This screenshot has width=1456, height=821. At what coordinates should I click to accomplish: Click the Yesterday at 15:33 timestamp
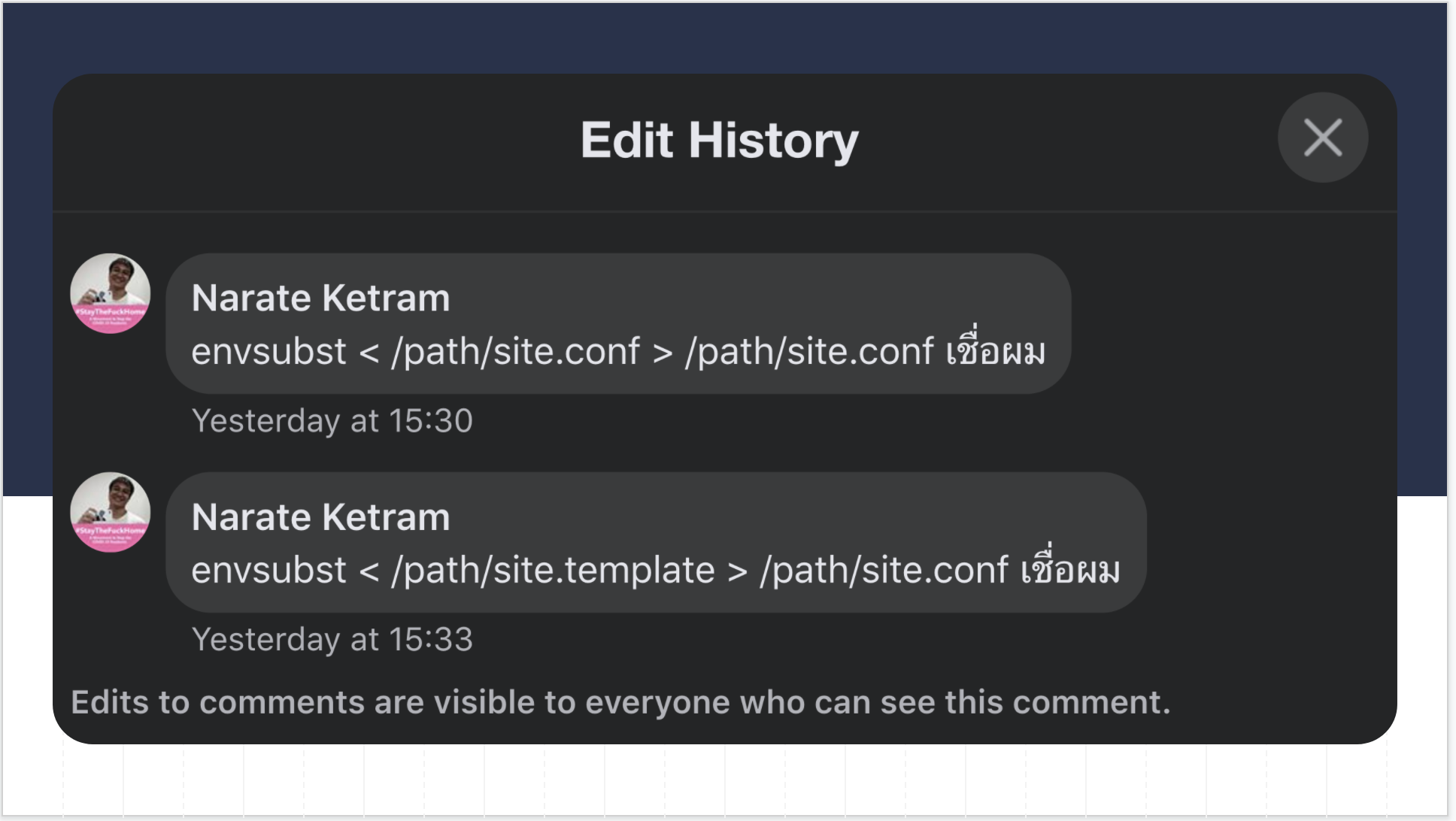[x=333, y=639]
